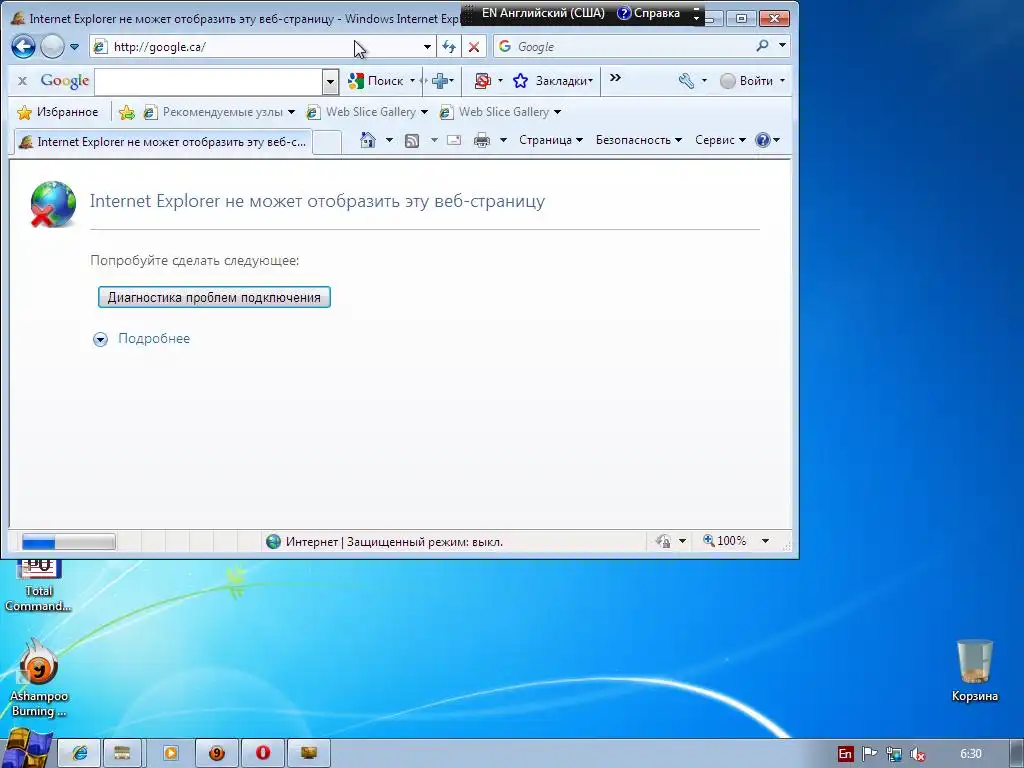Image resolution: width=1024 pixels, height=768 pixels.
Task: Open the Home button dropdown arrow
Action: coord(389,140)
